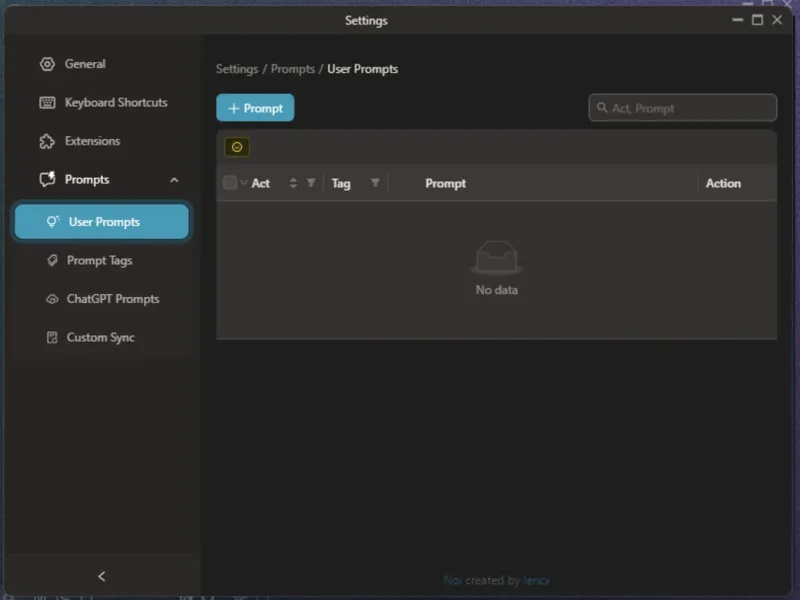Close the Settings window
This screenshot has height=600, width=800.
(x=777, y=20)
